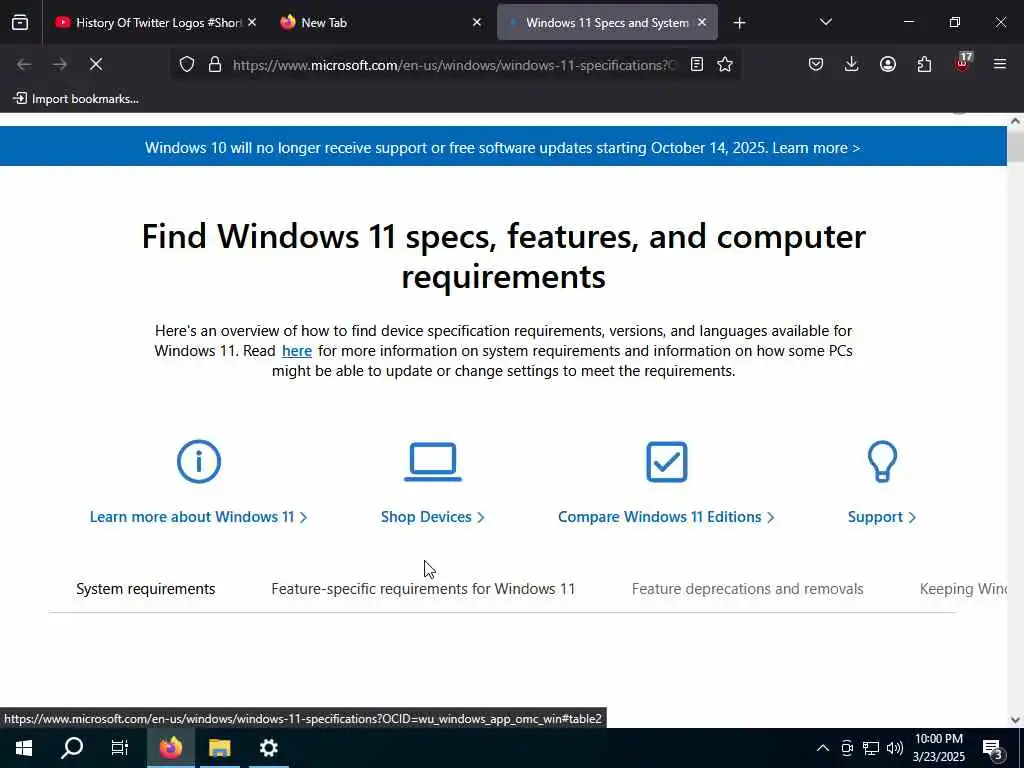1024x768 pixels.
Task: Stop loading the page
Action: (x=96, y=65)
